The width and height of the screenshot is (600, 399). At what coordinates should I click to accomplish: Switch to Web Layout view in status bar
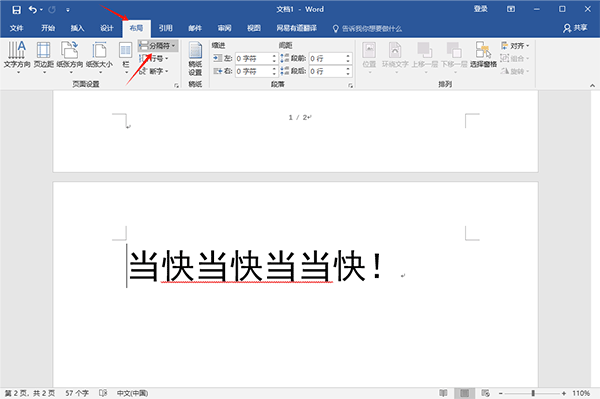(x=486, y=393)
